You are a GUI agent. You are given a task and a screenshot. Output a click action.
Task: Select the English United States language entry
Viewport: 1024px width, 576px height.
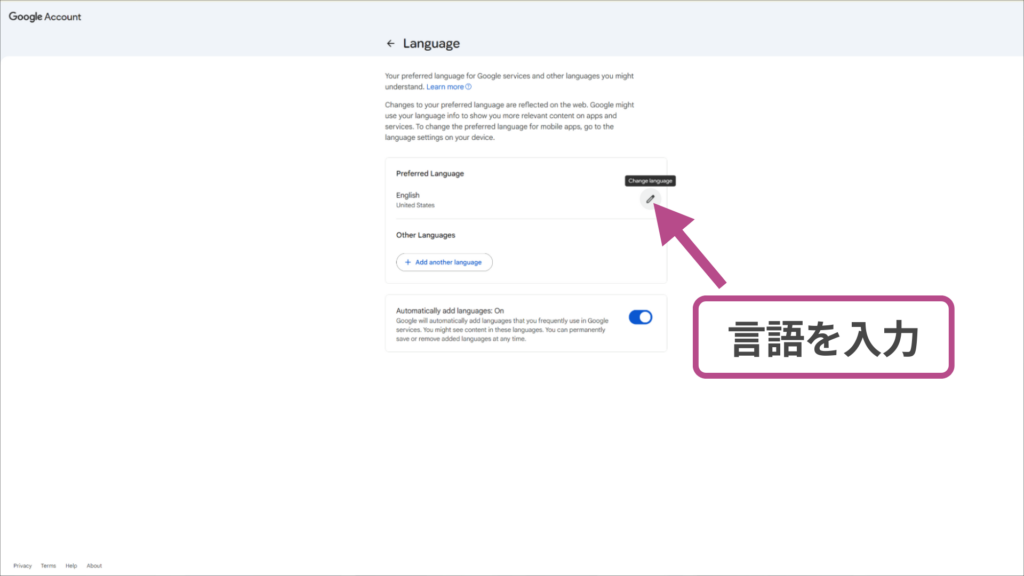coord(415,199)
